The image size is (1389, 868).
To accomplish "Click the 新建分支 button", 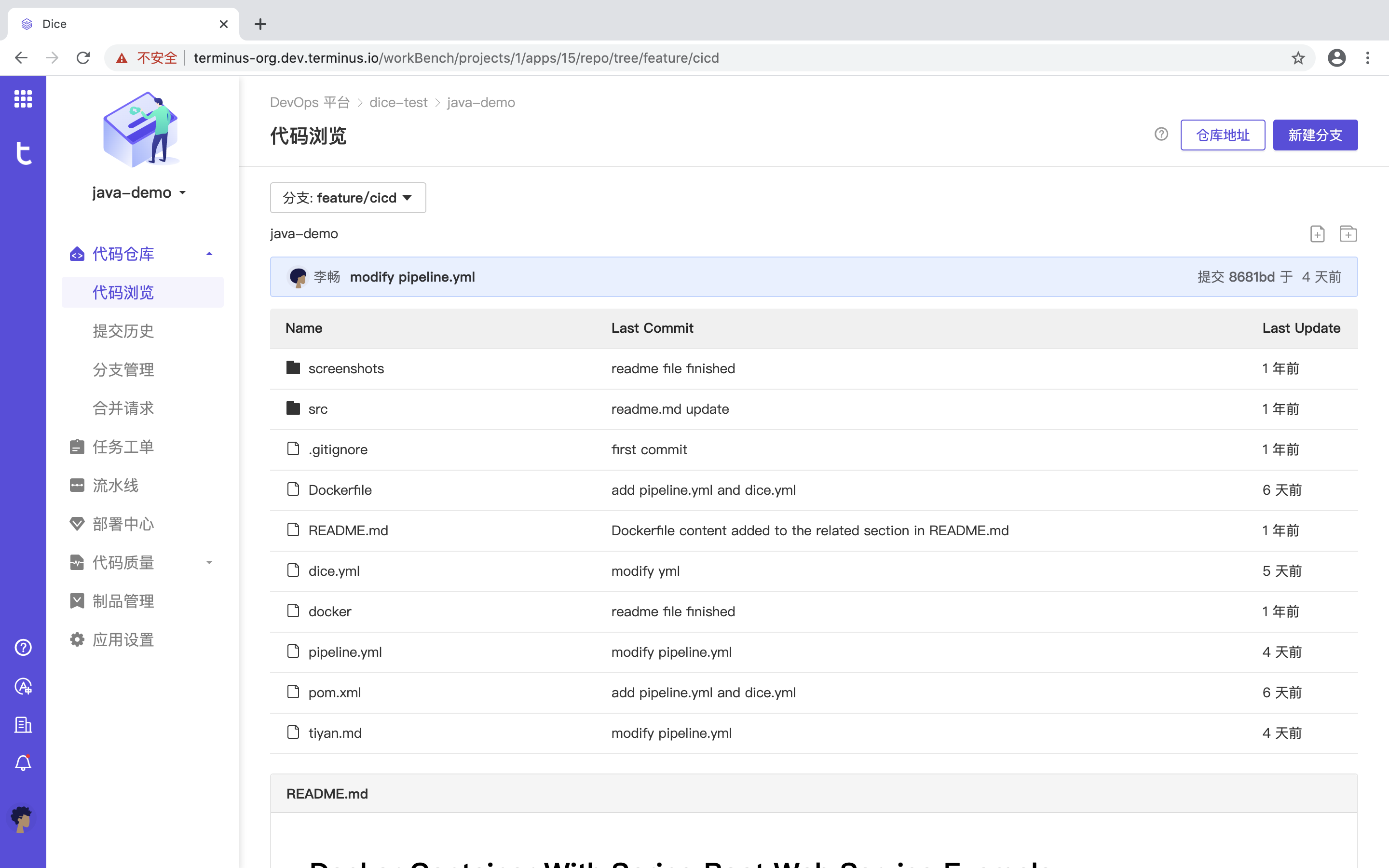I will click(x=1315, y=135).
